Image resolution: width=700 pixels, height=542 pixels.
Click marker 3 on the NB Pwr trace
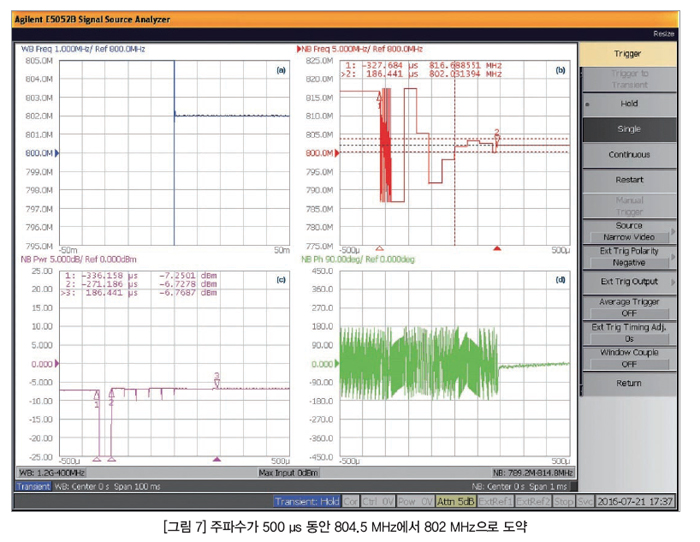point(217,380)
